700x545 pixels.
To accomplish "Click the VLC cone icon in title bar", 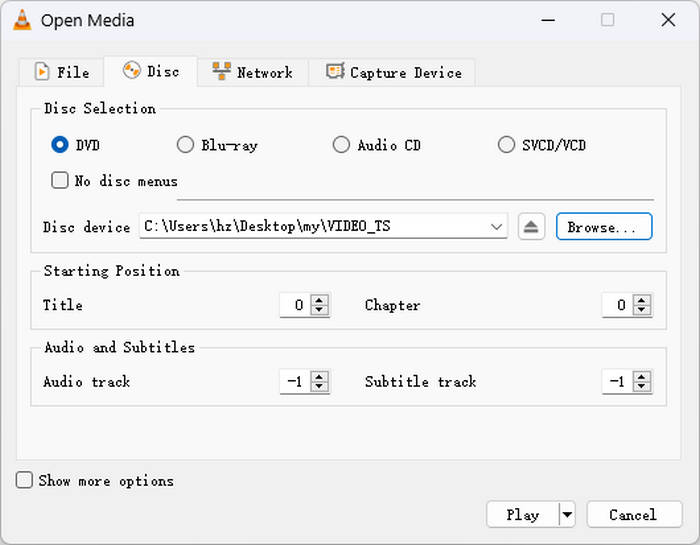I will (22, 20).
